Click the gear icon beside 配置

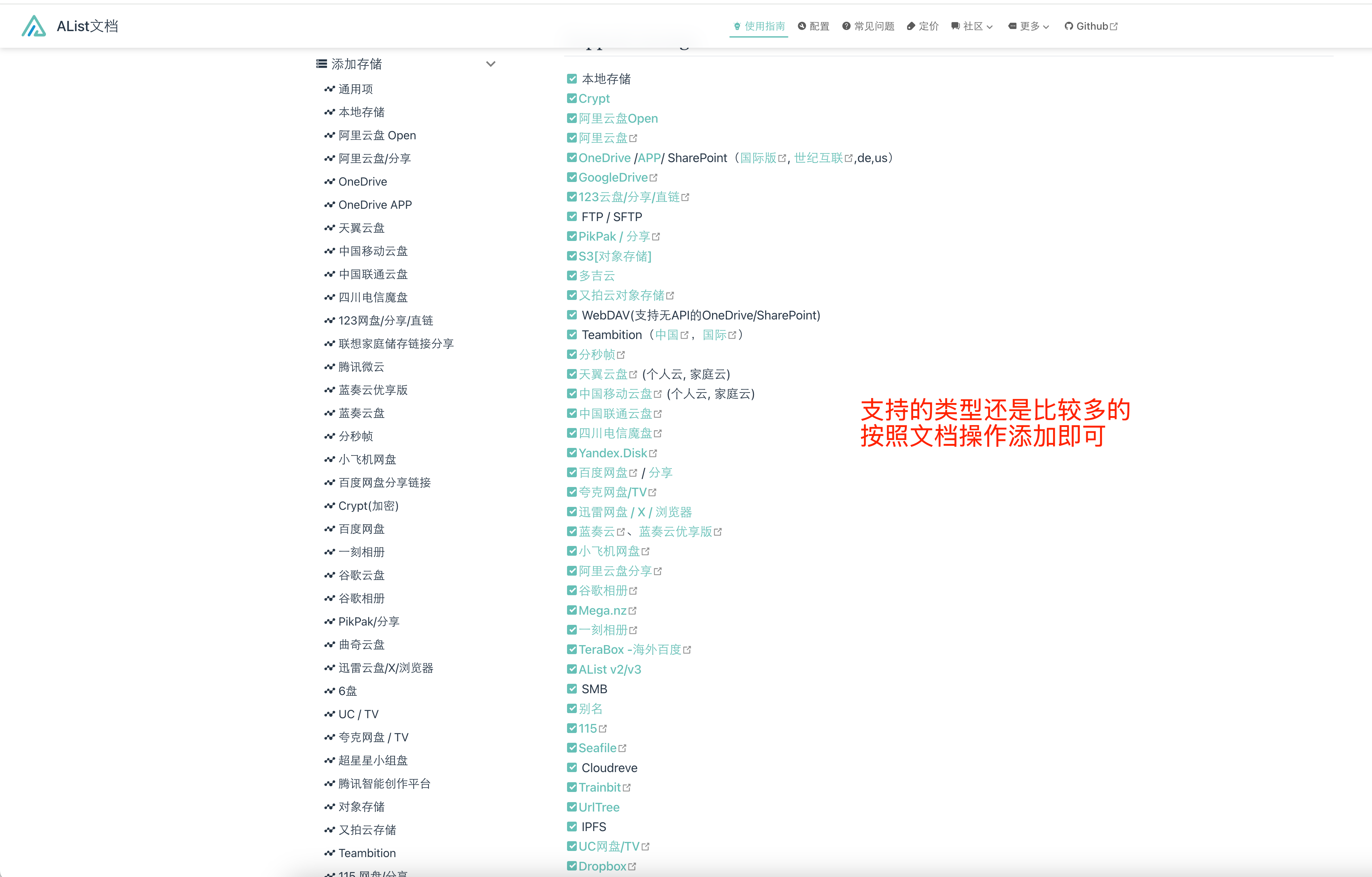point(802,26)
